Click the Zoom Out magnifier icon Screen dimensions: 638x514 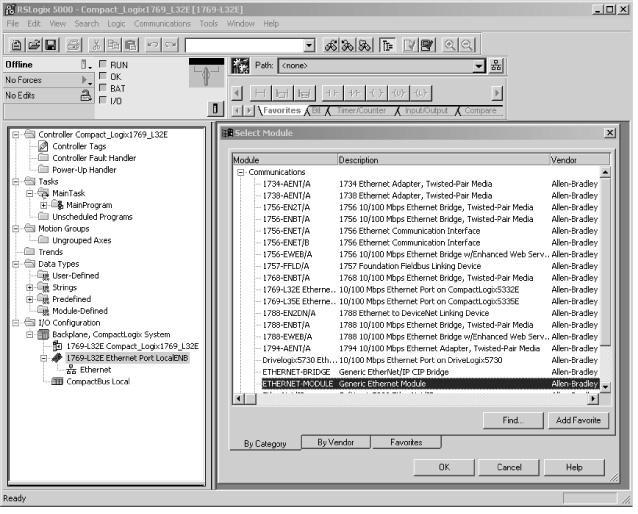pos(467,45)
